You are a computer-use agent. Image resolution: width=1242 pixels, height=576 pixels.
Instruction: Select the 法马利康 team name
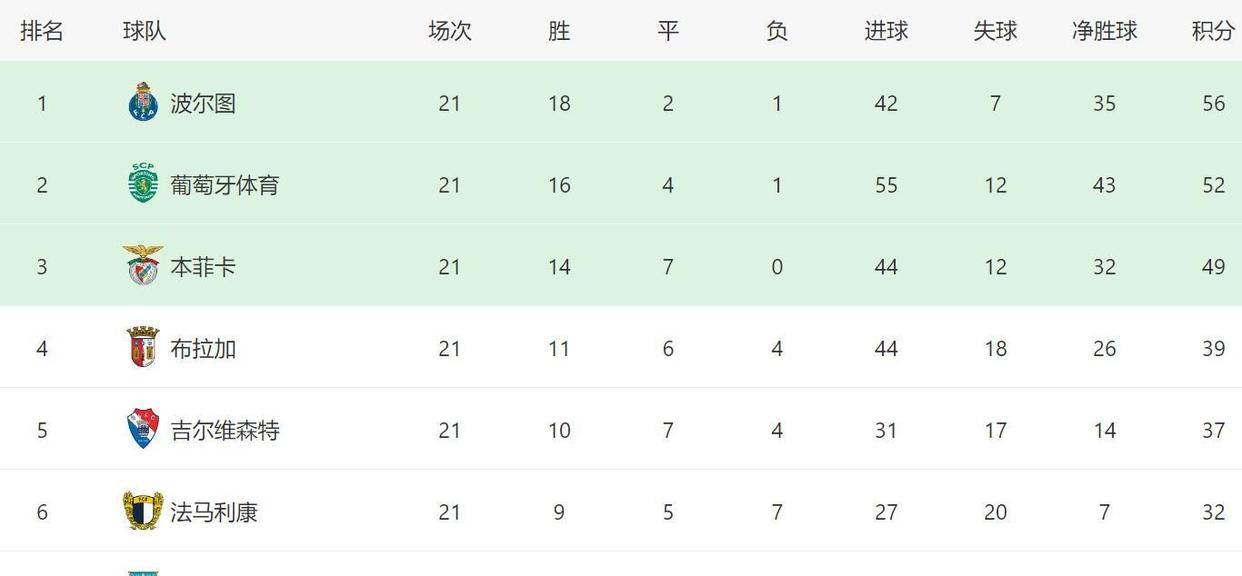[214, 513]
